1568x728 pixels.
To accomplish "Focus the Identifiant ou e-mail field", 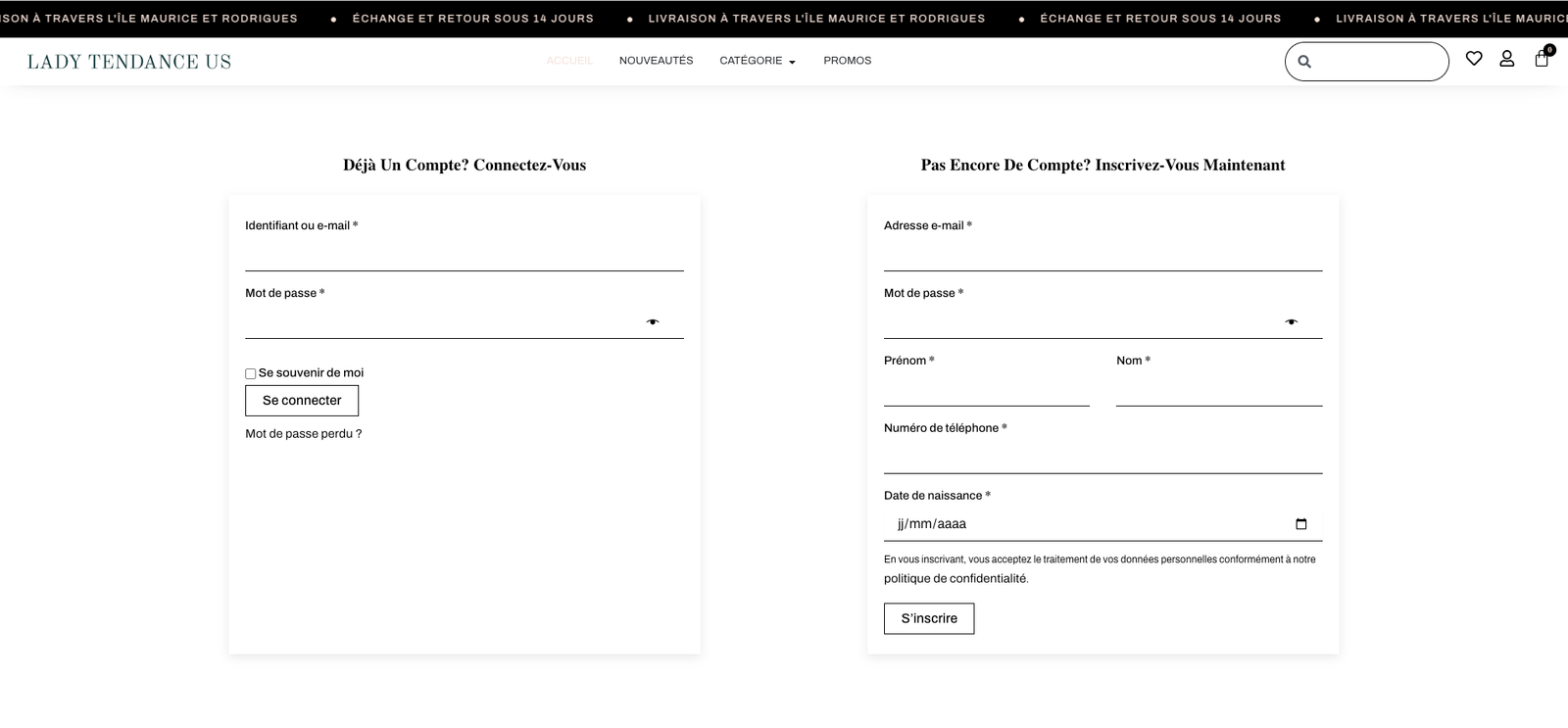I will point(464,256).
